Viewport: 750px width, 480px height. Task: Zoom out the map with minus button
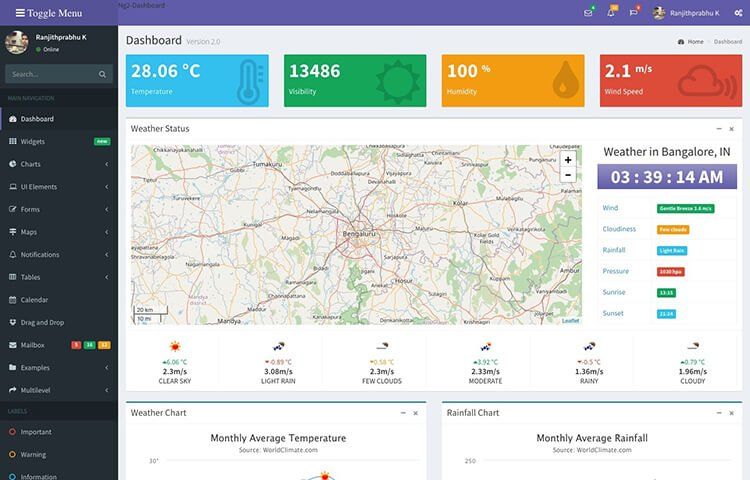[x=568, y=175]
